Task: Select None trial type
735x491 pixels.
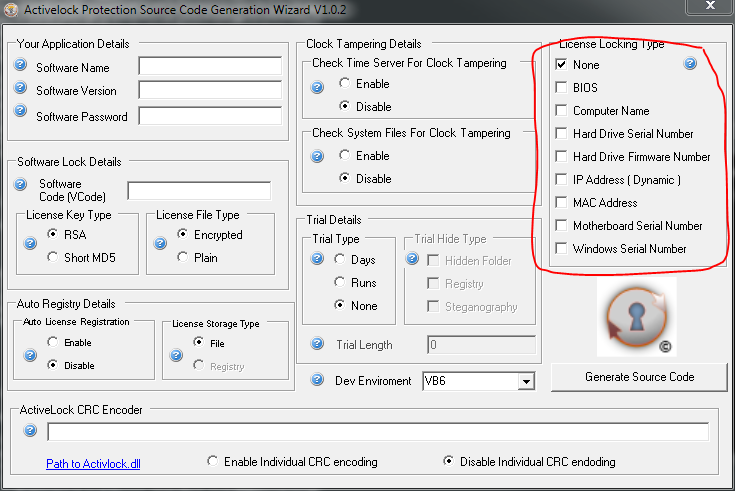Action: click(339, 305)
